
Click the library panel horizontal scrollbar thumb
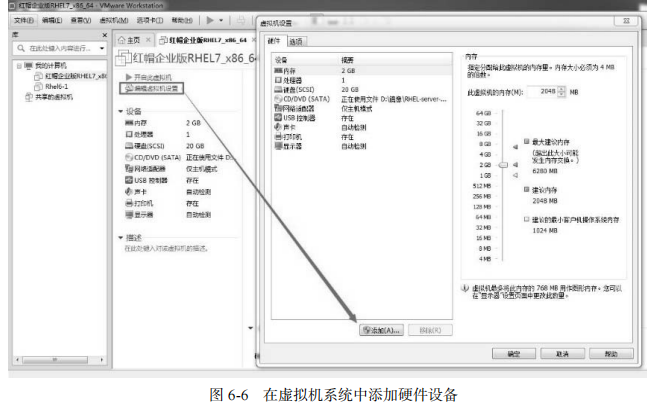tap(55, 360)
